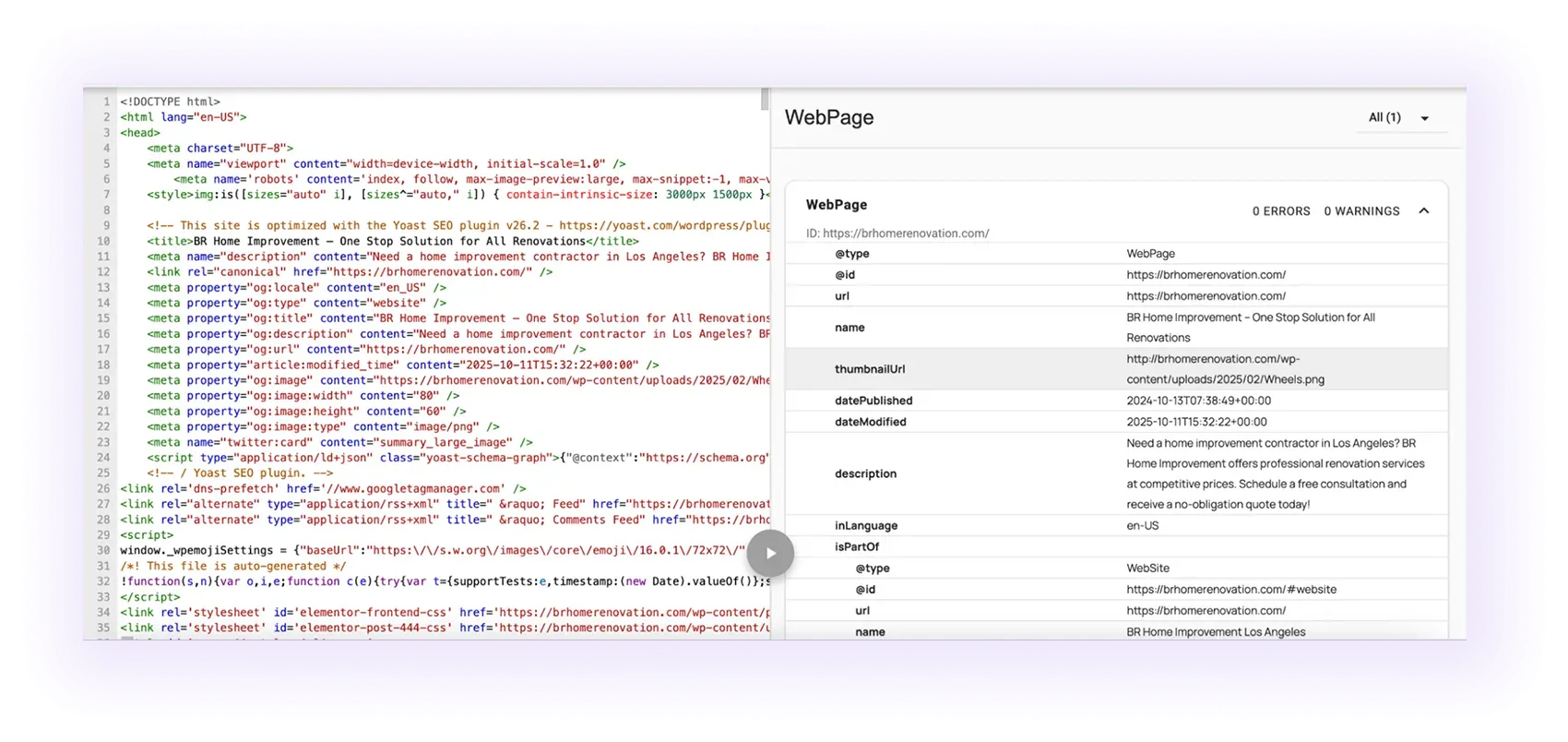Select the thumbnailUrl property row

(1116, 369)
